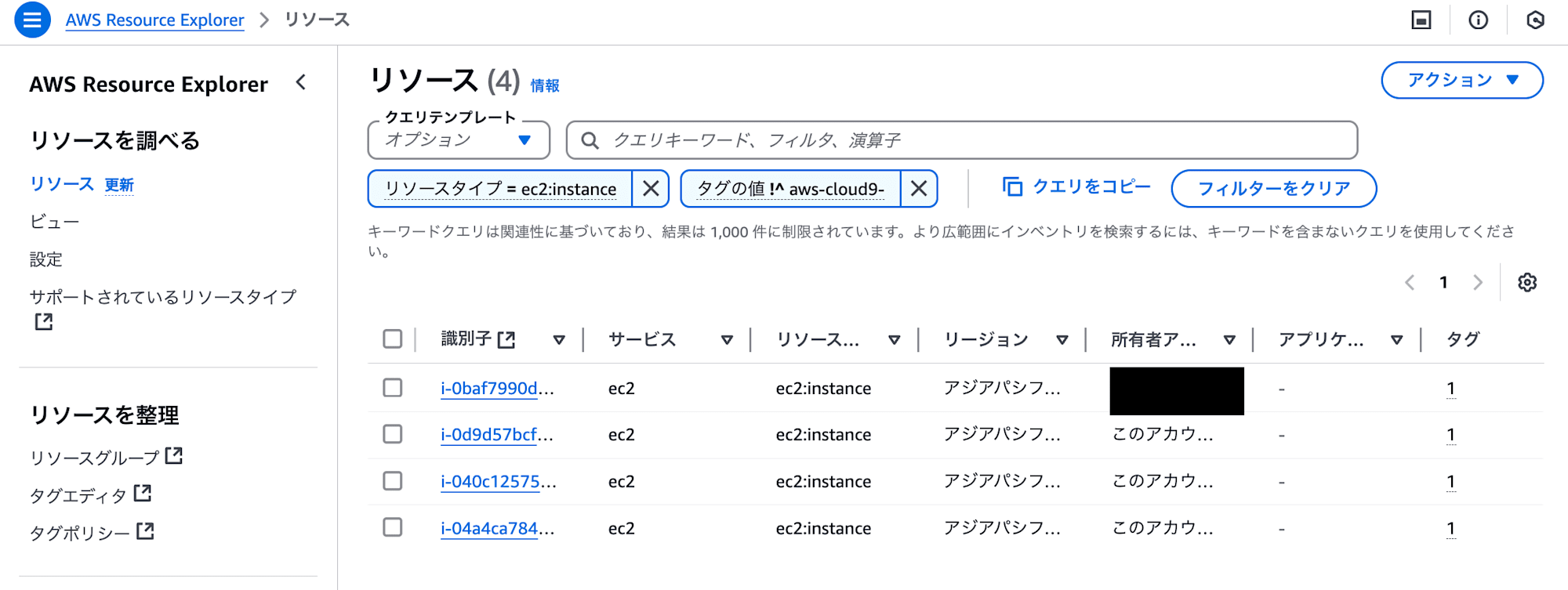Click the クエリをコピー button
The width and height of the screenshot is (1568, 590).
1076,186
